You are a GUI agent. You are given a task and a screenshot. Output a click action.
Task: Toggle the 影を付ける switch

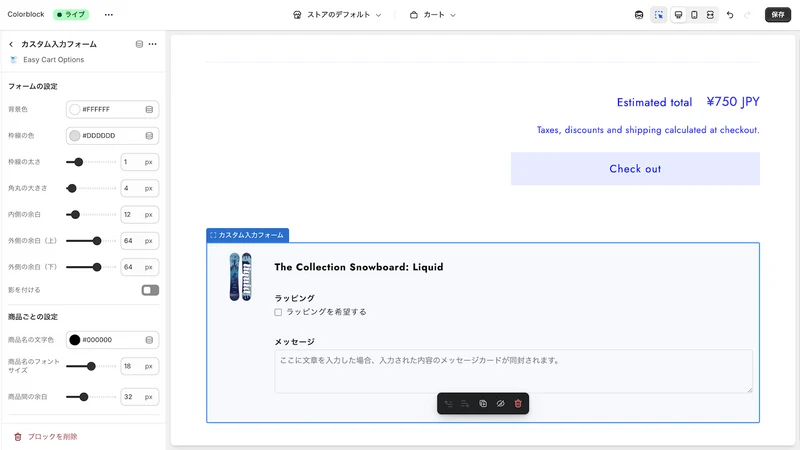150,290
